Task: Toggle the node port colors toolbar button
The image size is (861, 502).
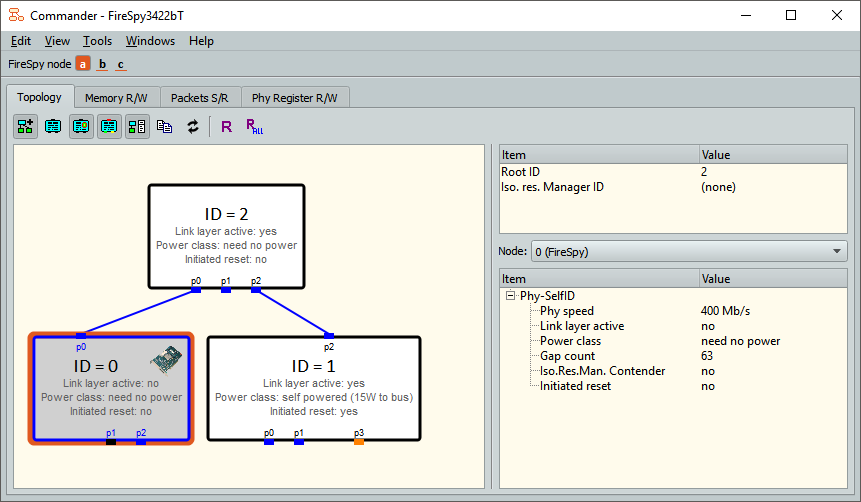Action: point(109,127)
